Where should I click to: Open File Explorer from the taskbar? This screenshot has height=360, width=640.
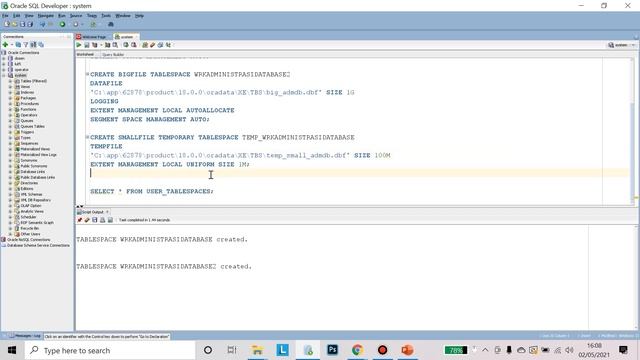coord(258,350)
